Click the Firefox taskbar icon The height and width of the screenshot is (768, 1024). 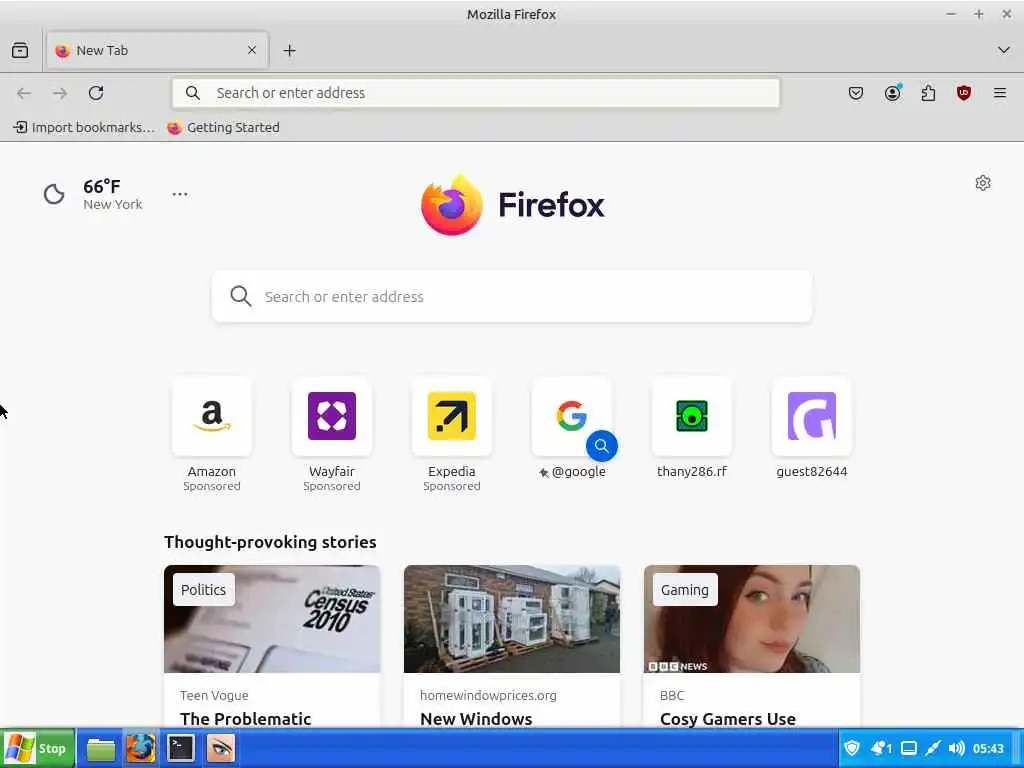click(x=141, y=748)
